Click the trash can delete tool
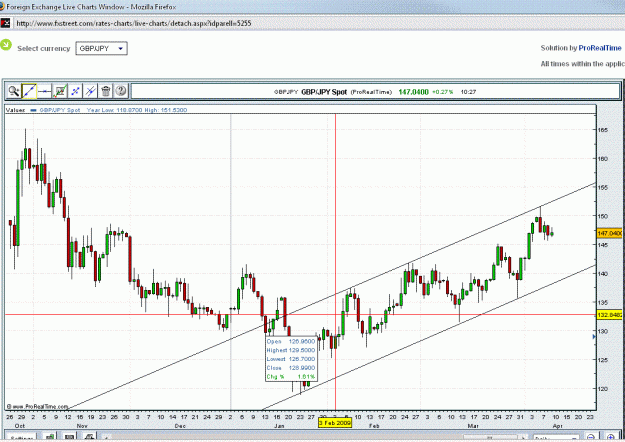This screenshot has height=442, width=625. [x=106, y=91]
